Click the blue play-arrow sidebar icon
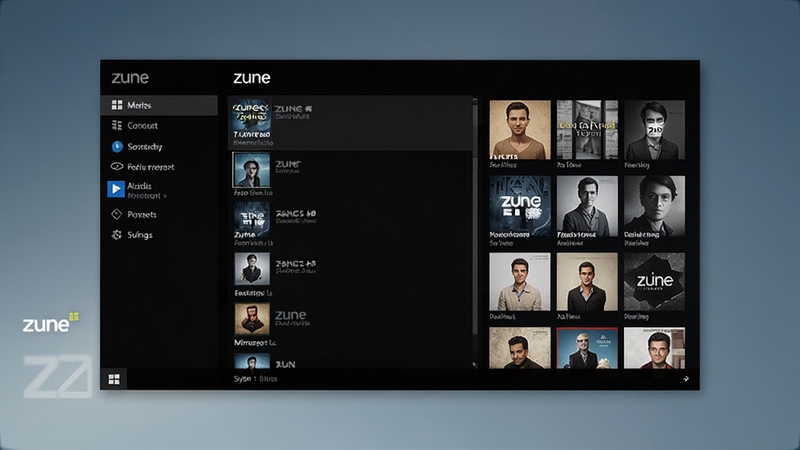Viewport: 800px width, 450px height. click(x=116, y=189)
